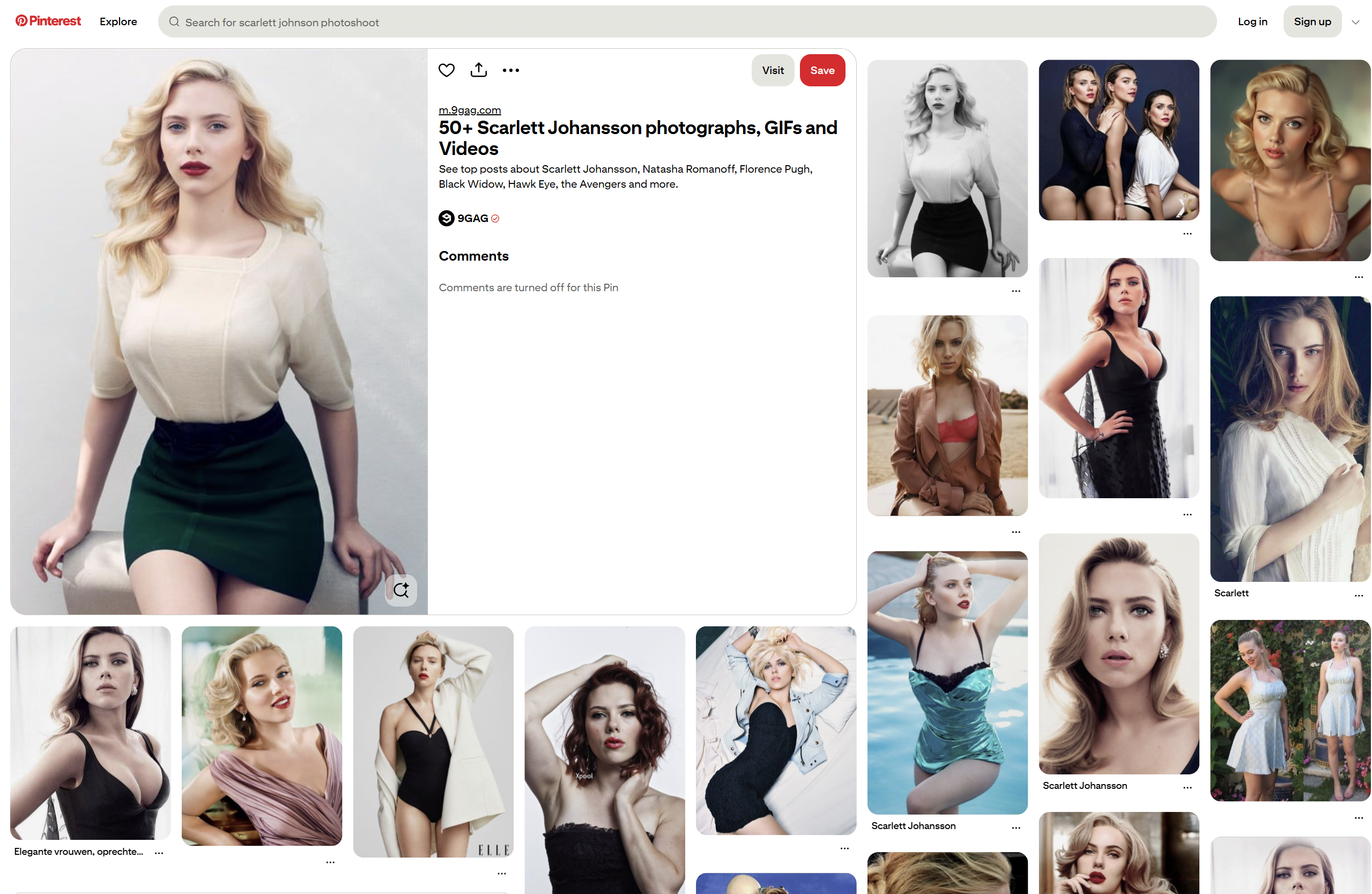Click the visual search lens icon on the pin image
This screenshot has height=894, width=1372.
(401, 590)
